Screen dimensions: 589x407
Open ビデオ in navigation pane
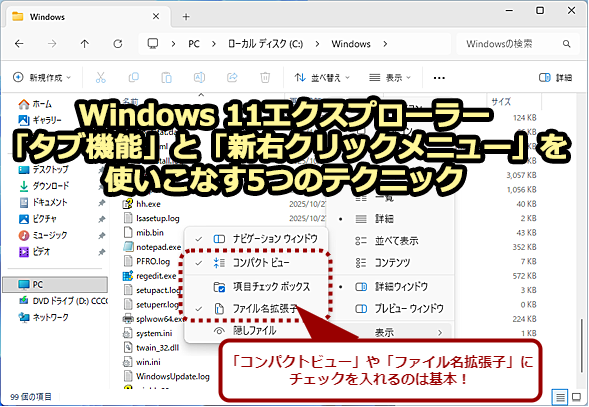(x=35, y=251)
